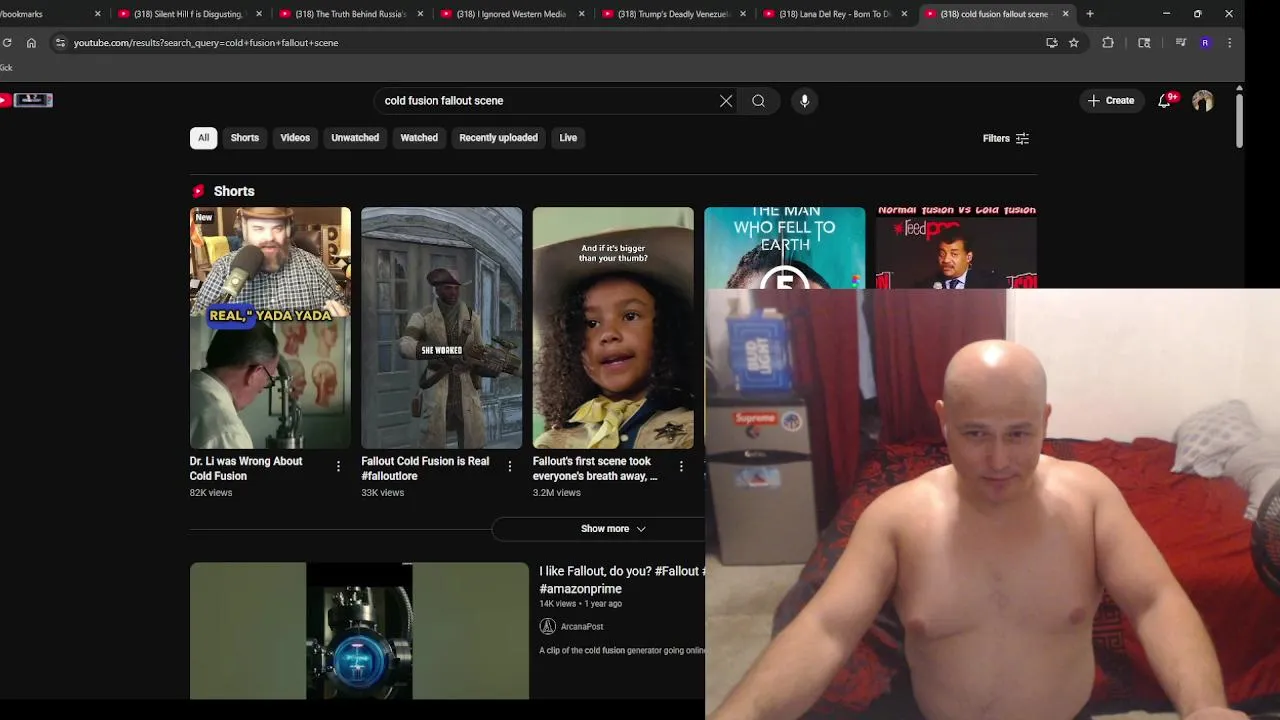Open ArcanaPost channel avatar

(547, 626)
